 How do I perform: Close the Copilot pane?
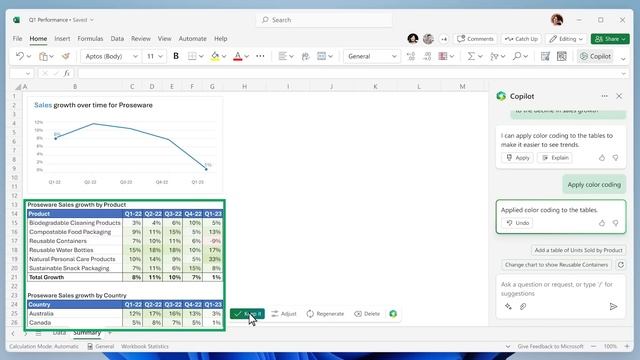(x=619, y=96)
